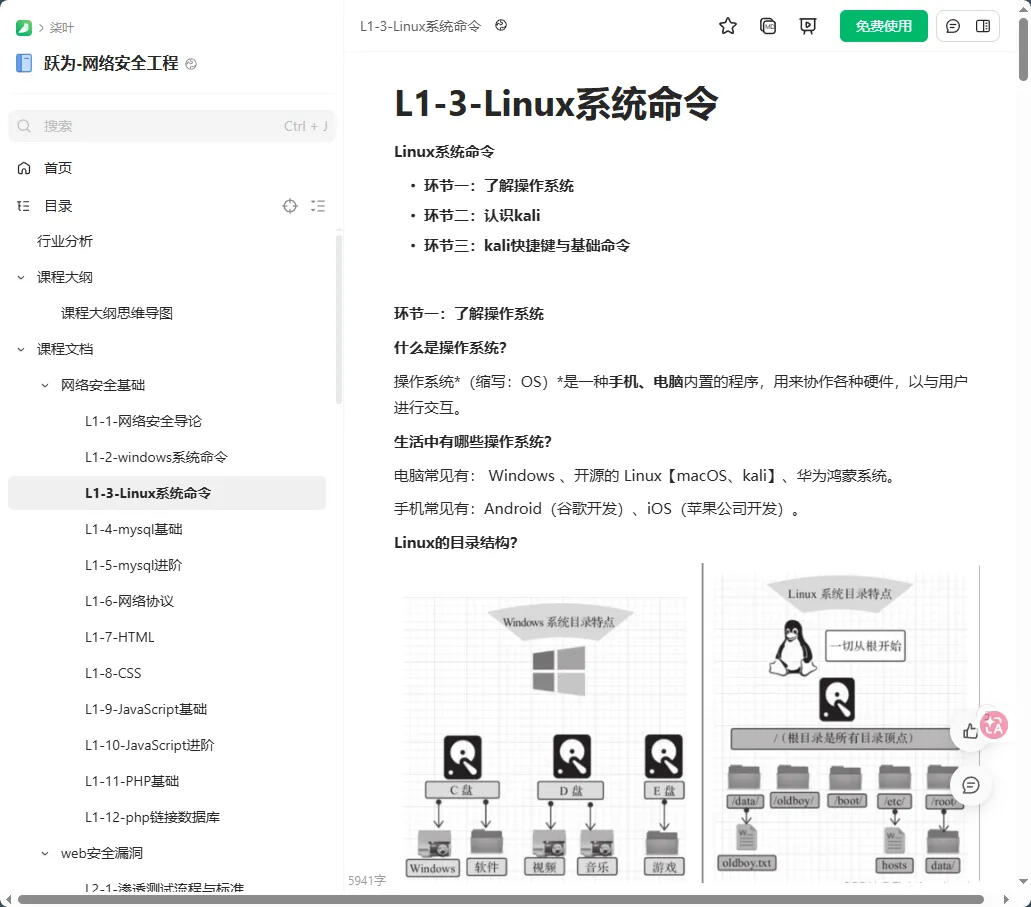Open L1-4-mysql基础

pyautogui.click(x=133, y=529)
